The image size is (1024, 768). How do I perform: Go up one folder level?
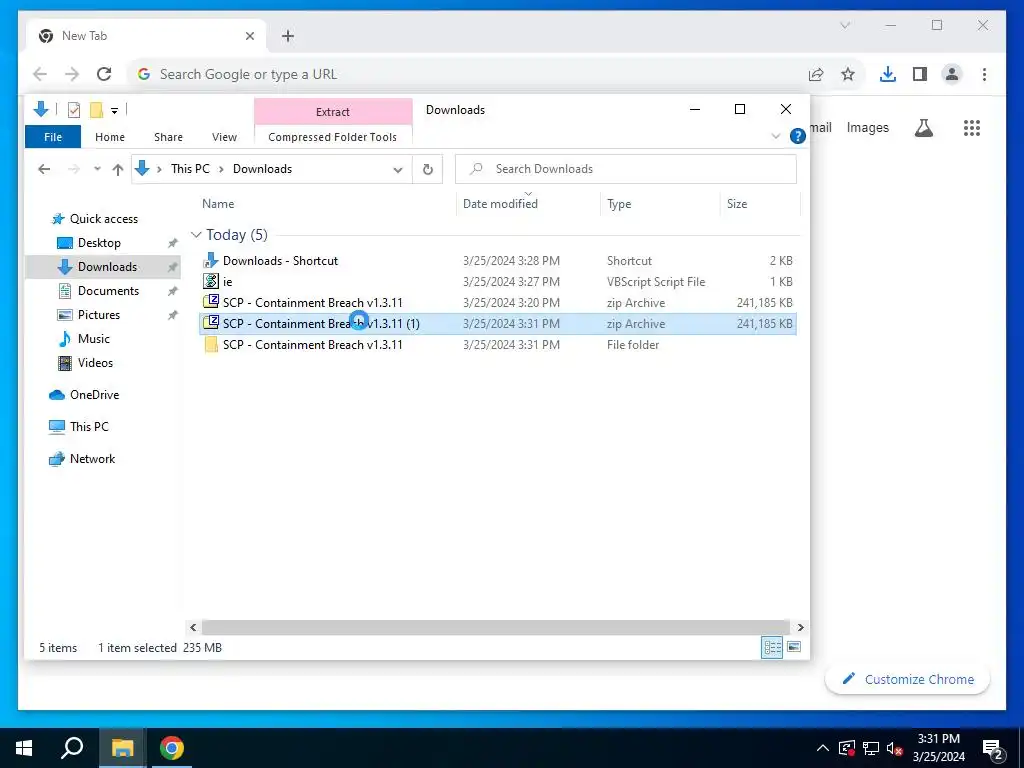(118, 169)
